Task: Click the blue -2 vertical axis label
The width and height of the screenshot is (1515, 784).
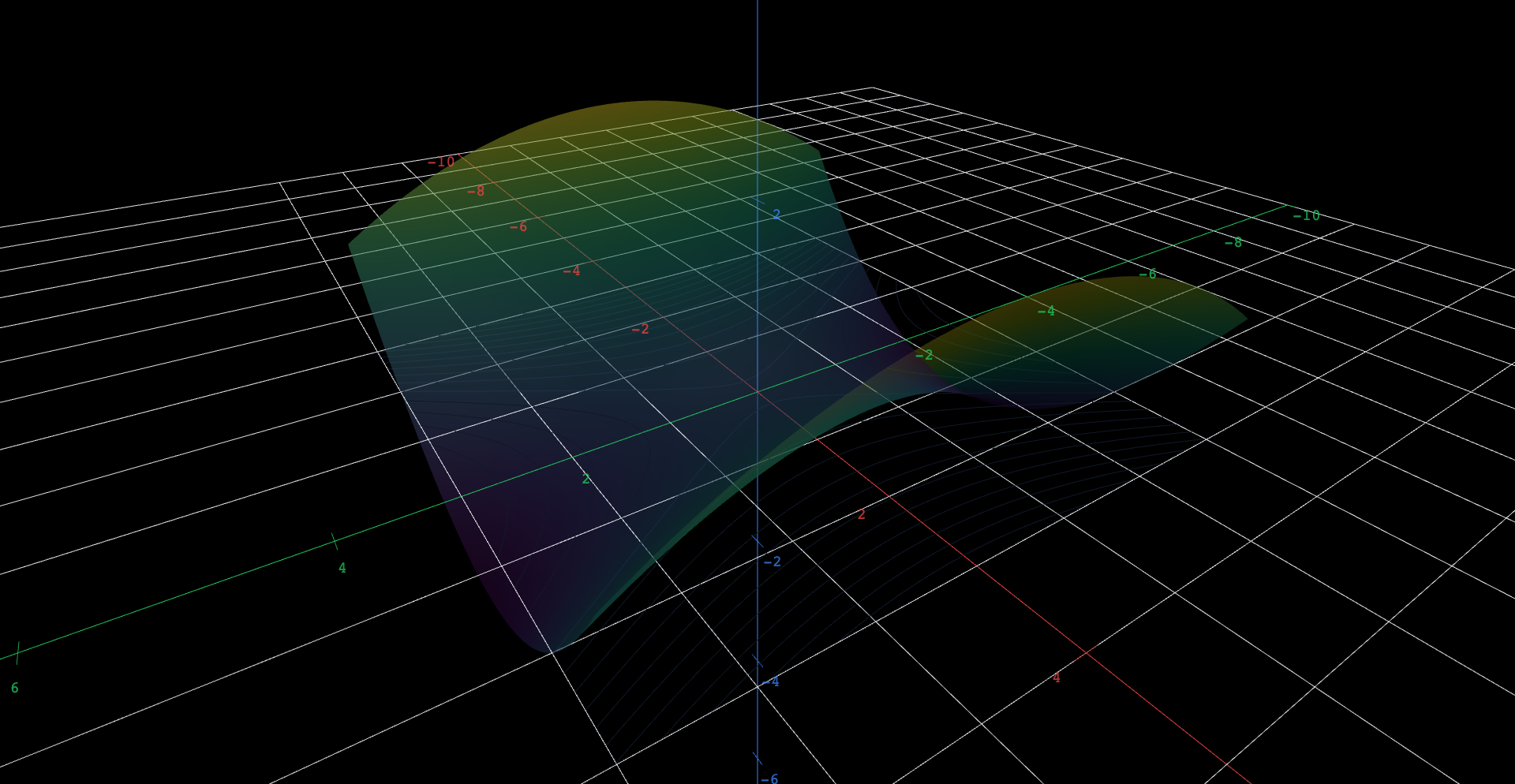Action: (x=772, y=562)
